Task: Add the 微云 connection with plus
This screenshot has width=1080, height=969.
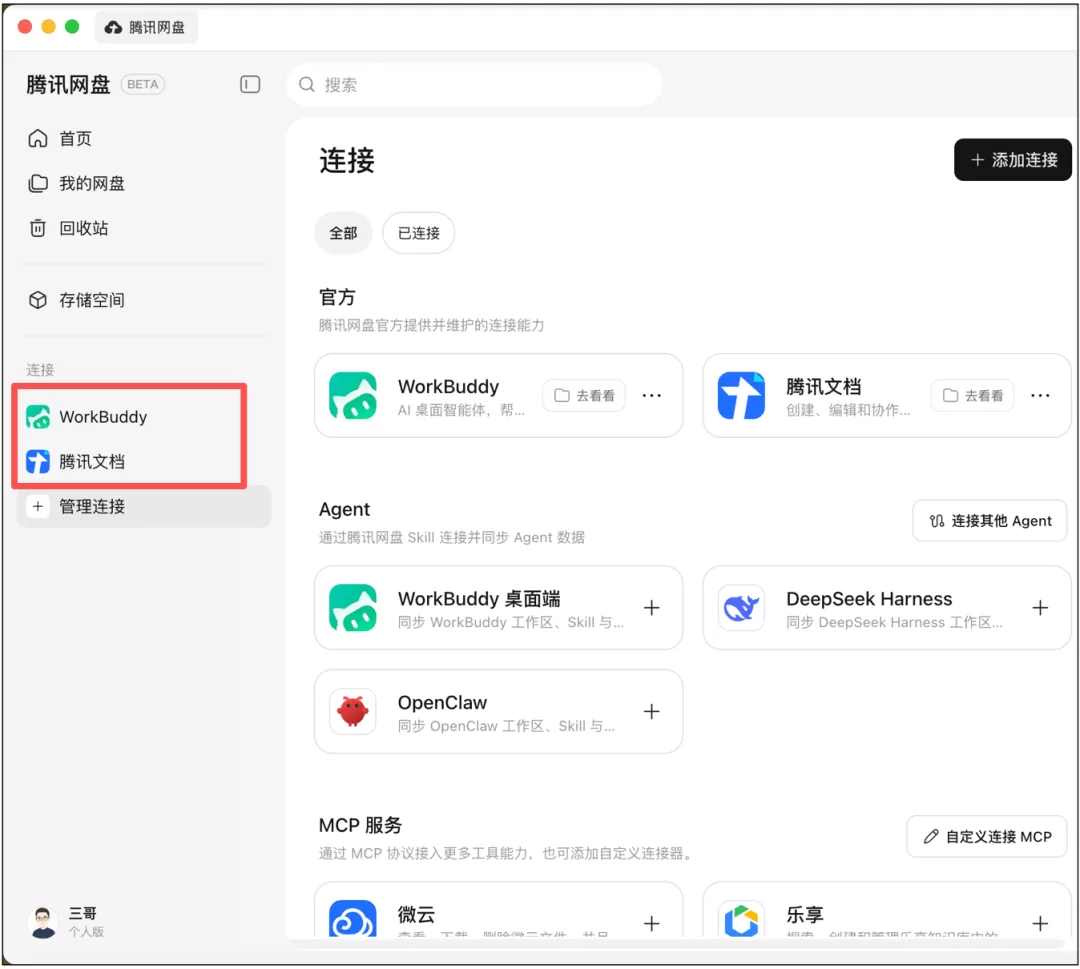Action: tap(652, 923)
